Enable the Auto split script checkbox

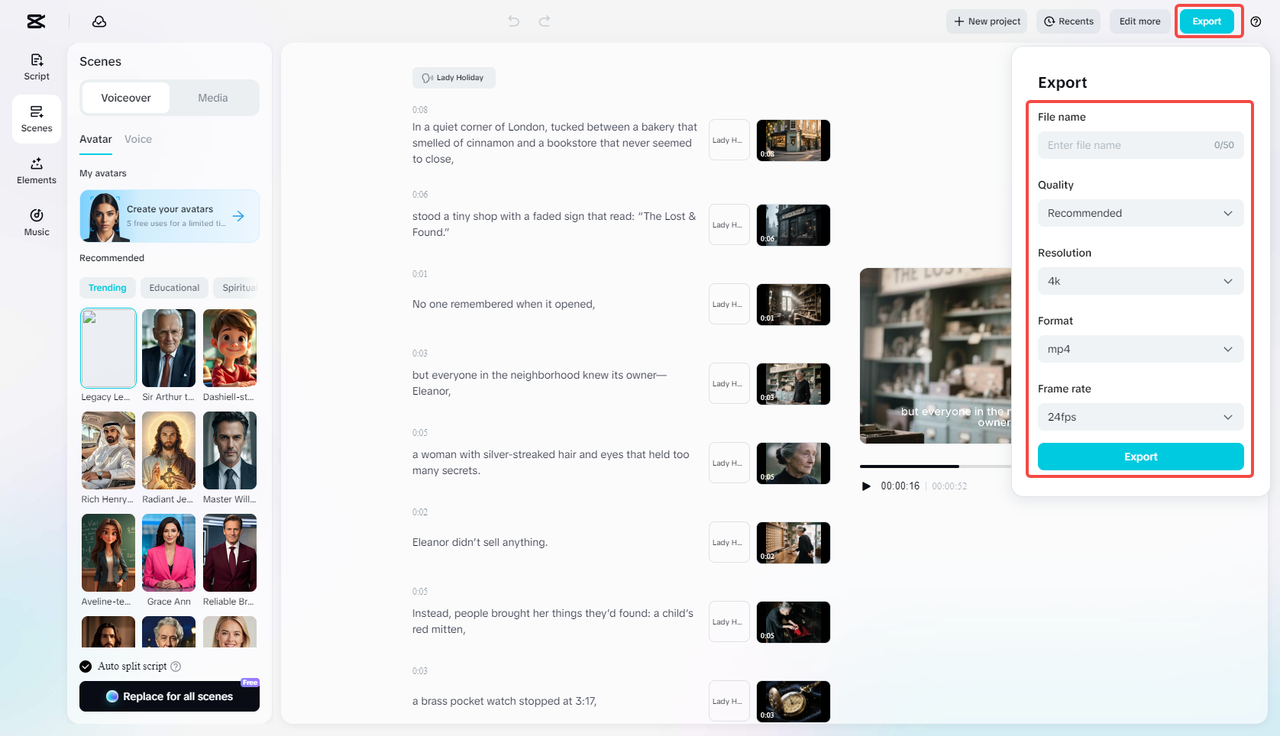pyautogui.click(x=84, y=665)
